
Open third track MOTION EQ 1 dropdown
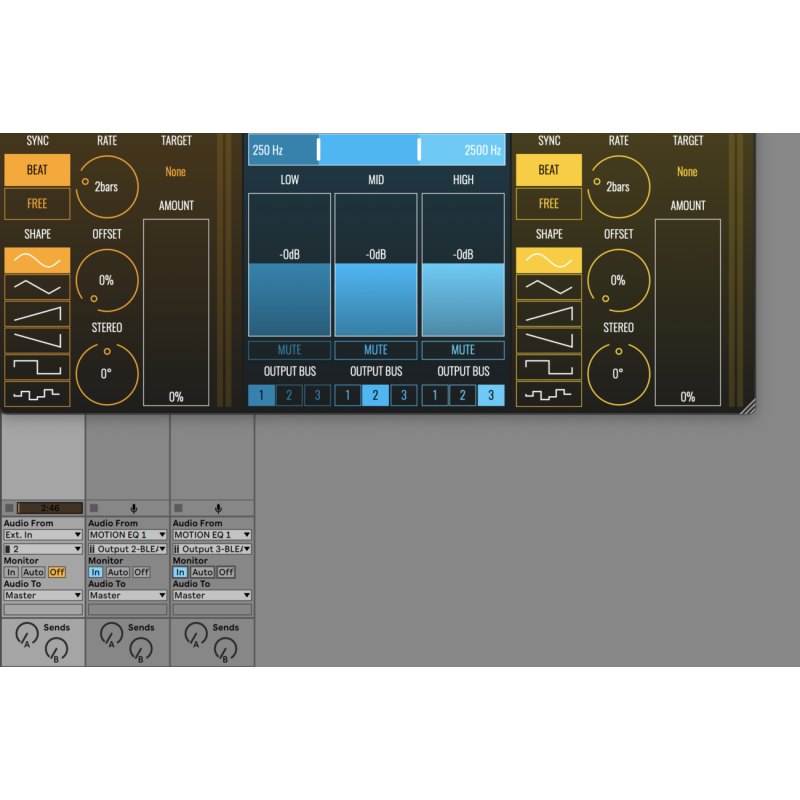click(212, 535)
